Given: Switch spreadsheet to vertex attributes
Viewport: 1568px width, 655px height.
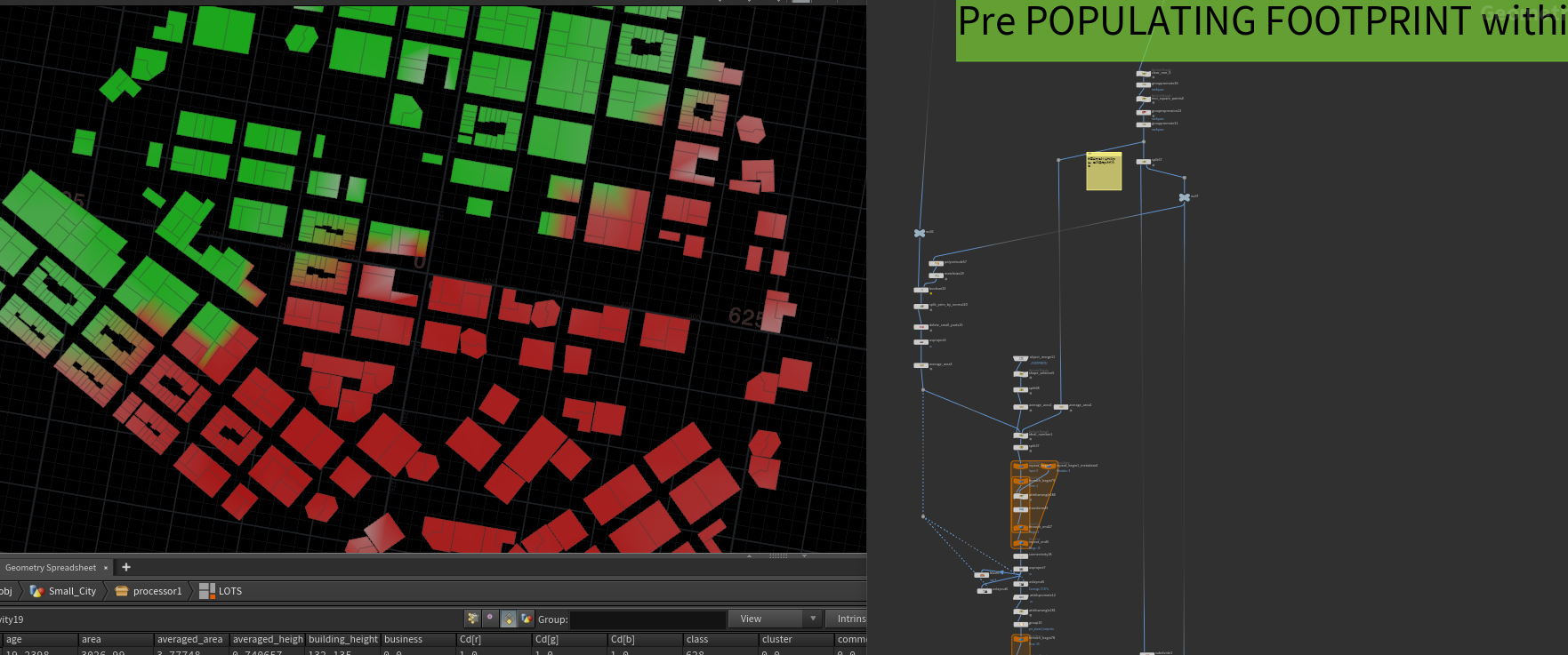Looking at the screenshot, I should tap(490, 619).
